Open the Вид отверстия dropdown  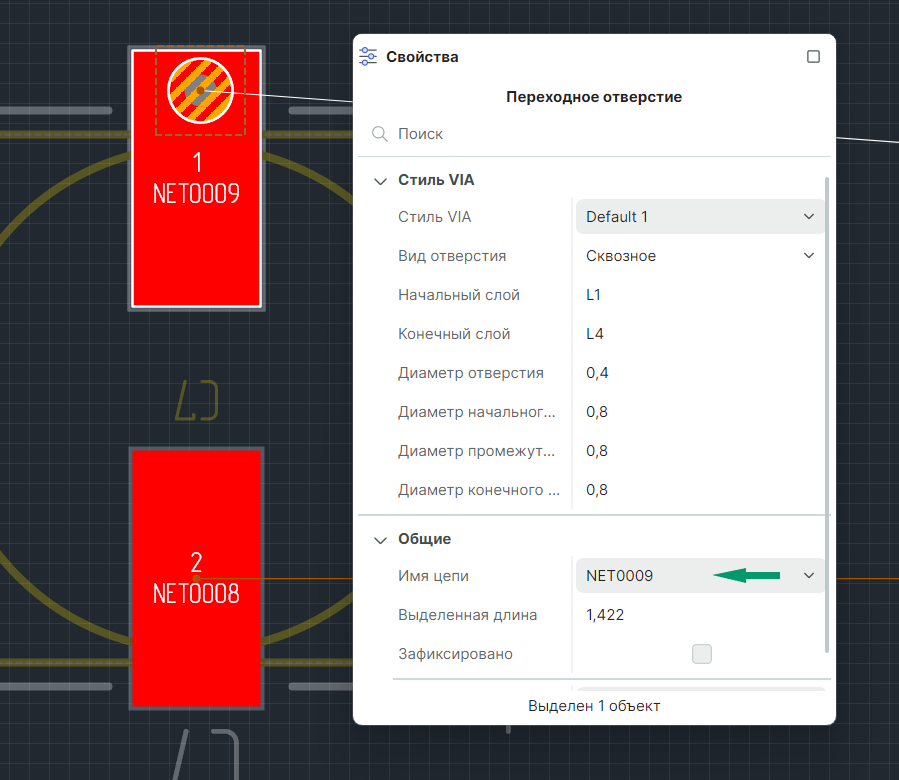700,256
